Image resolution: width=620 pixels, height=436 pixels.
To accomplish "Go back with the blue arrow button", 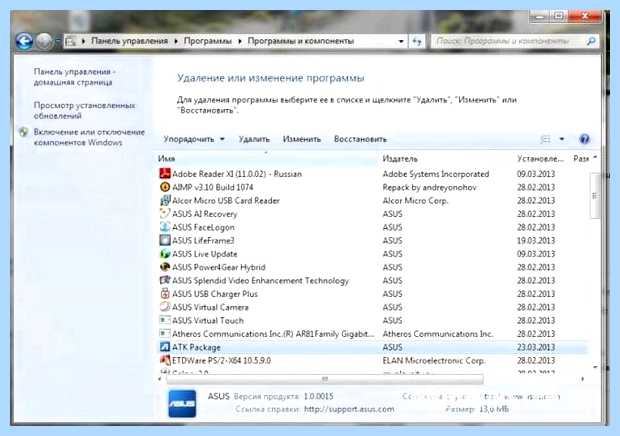I will click(x=24, y=41).
